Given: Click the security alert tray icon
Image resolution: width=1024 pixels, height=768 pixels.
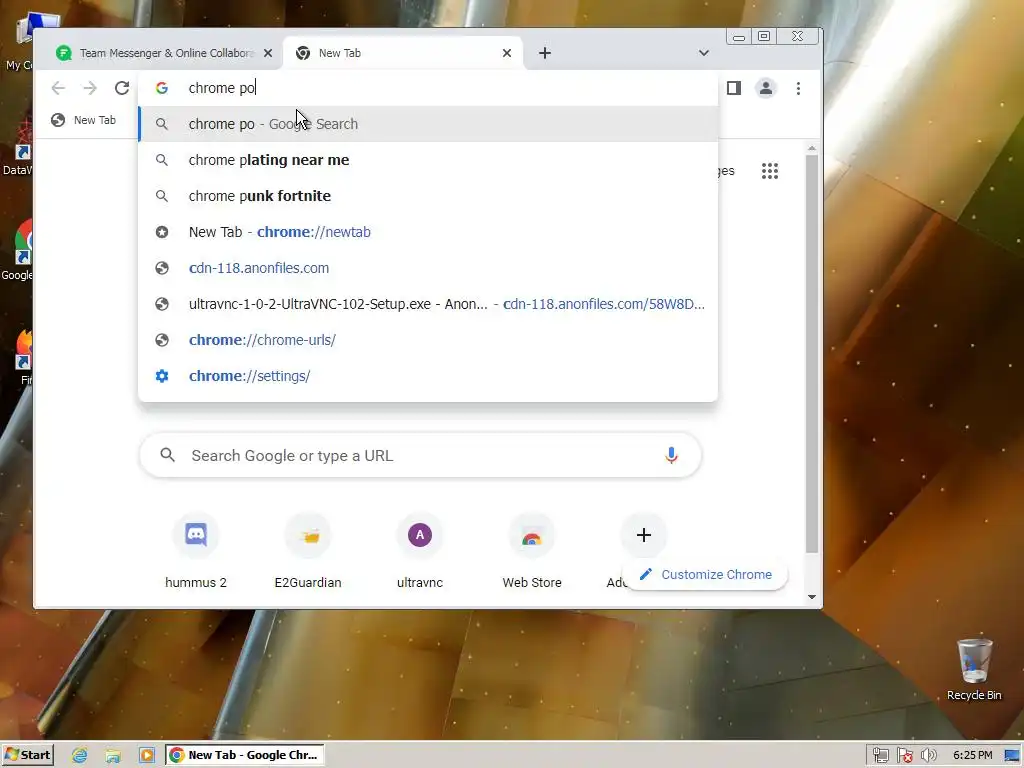Looking at the screenshot, I should pyautogui.click(x=904, y=756).
